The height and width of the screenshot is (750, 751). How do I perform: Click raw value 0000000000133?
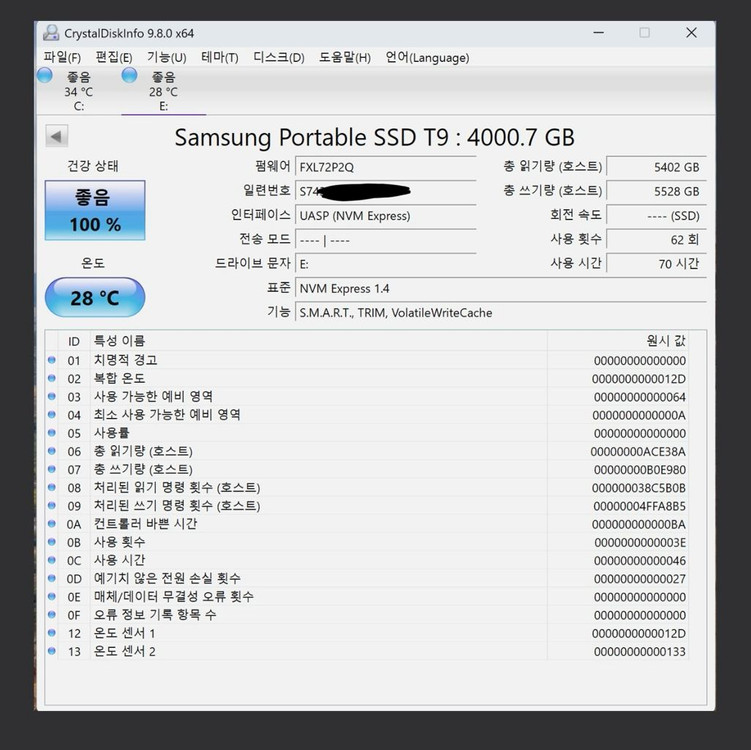coord(640,652)
